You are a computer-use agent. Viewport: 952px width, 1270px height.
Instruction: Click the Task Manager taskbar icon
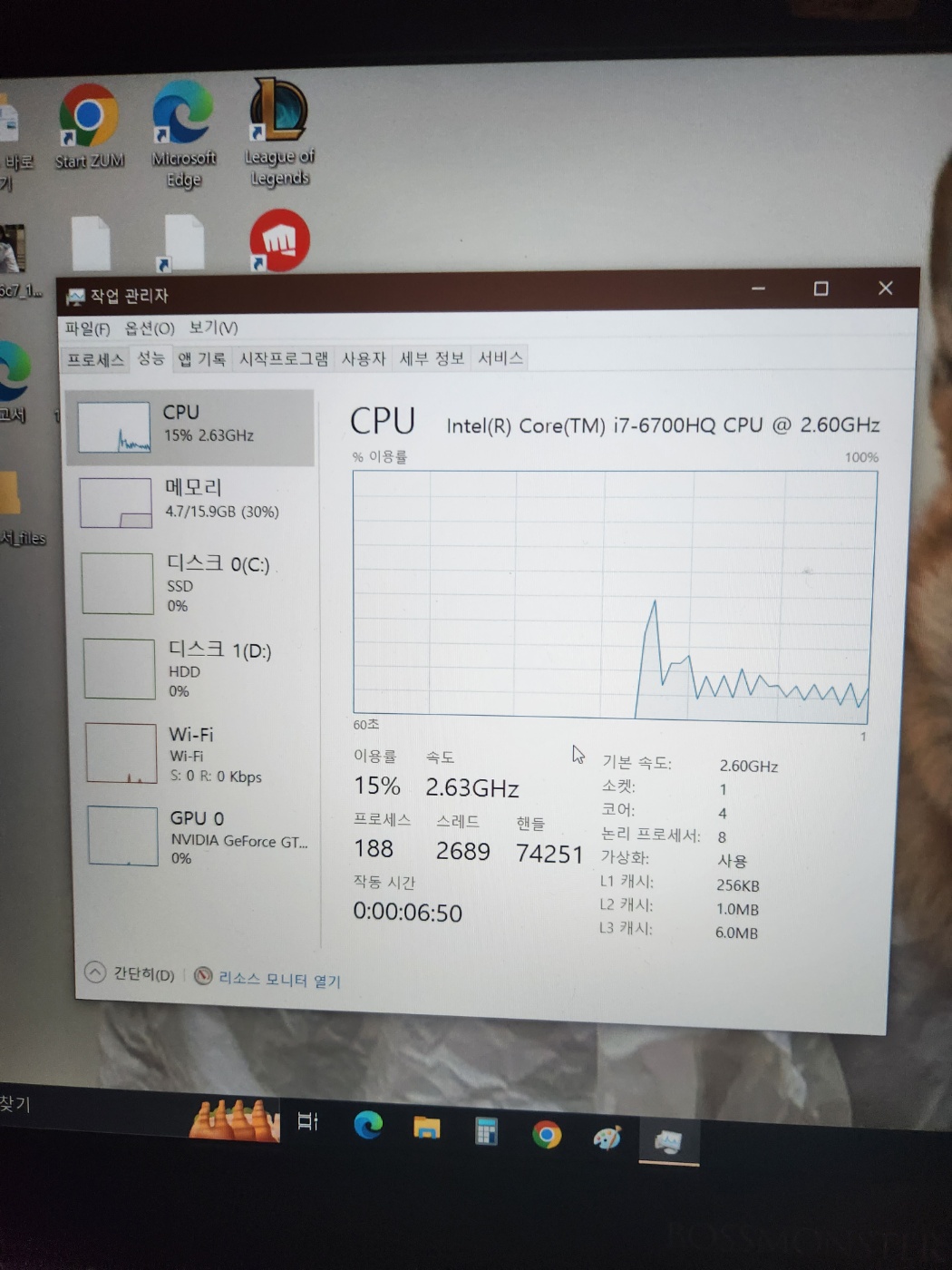pos(669,1140)
